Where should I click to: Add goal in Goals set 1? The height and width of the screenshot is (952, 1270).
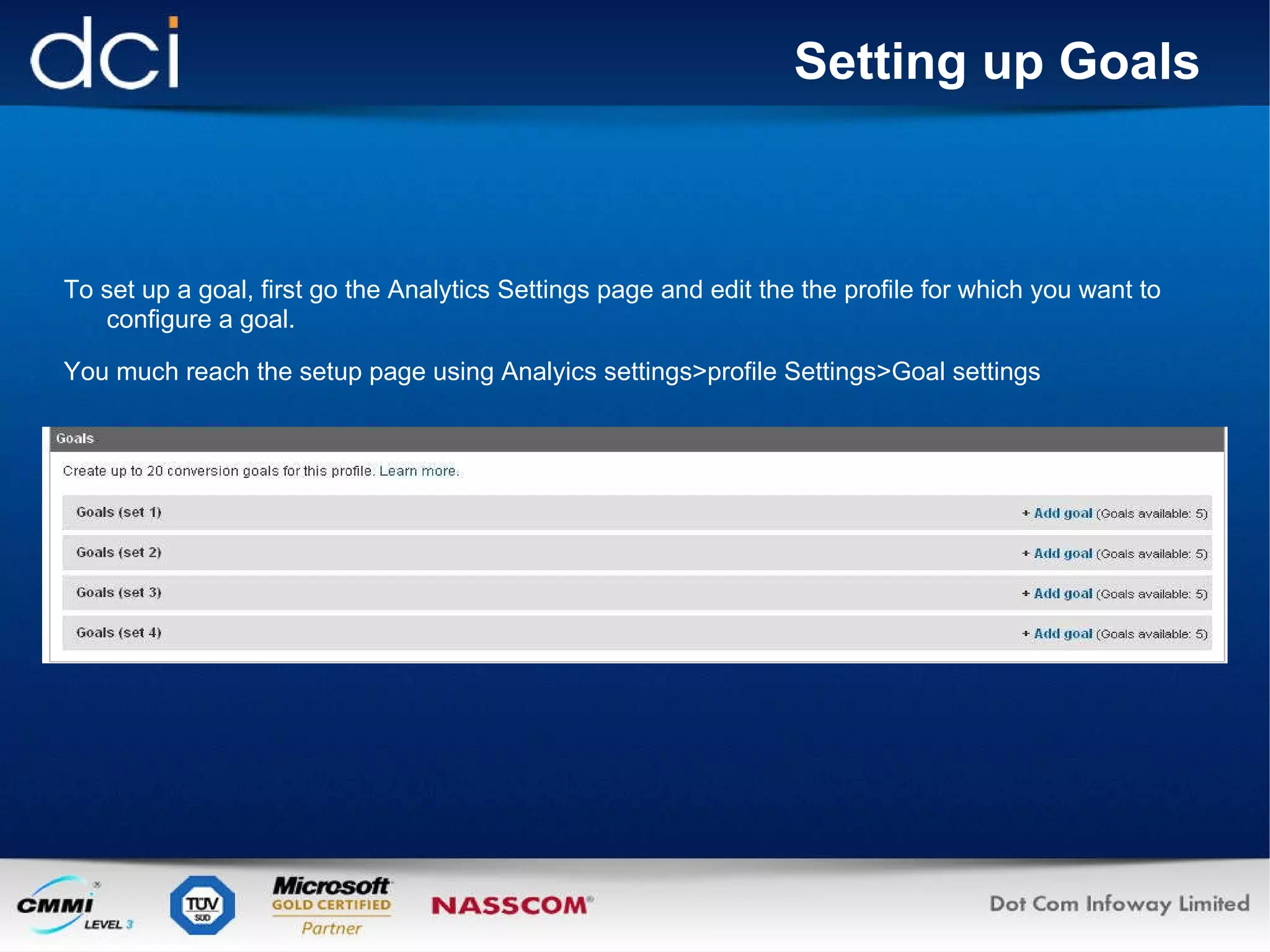(1062, 513)
